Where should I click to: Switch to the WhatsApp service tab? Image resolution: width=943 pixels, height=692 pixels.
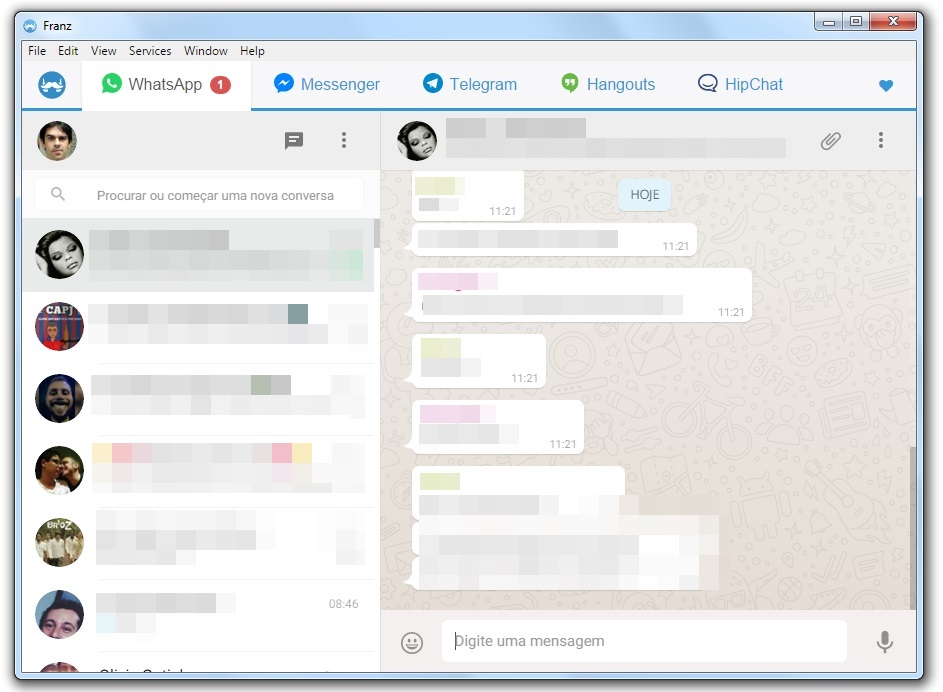coord(166,85)
